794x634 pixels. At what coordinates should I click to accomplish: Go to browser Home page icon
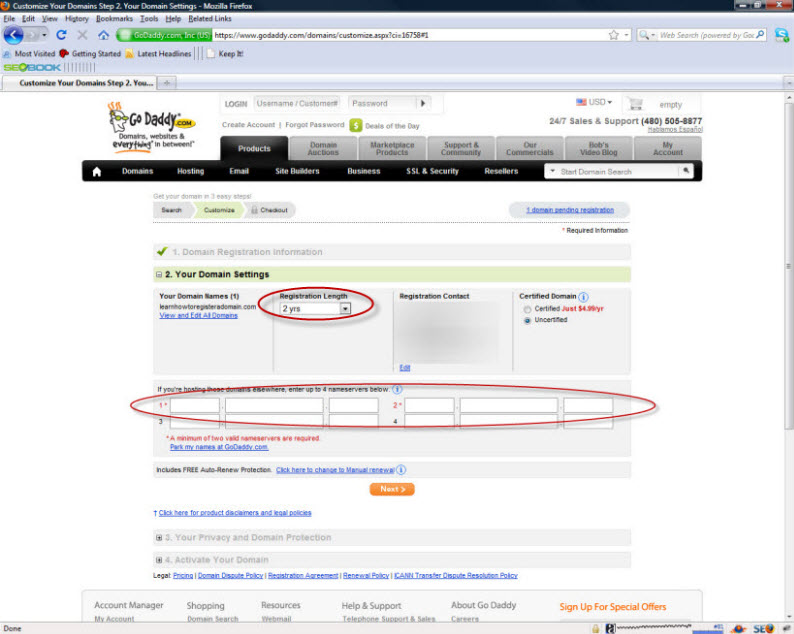(103, 35)
